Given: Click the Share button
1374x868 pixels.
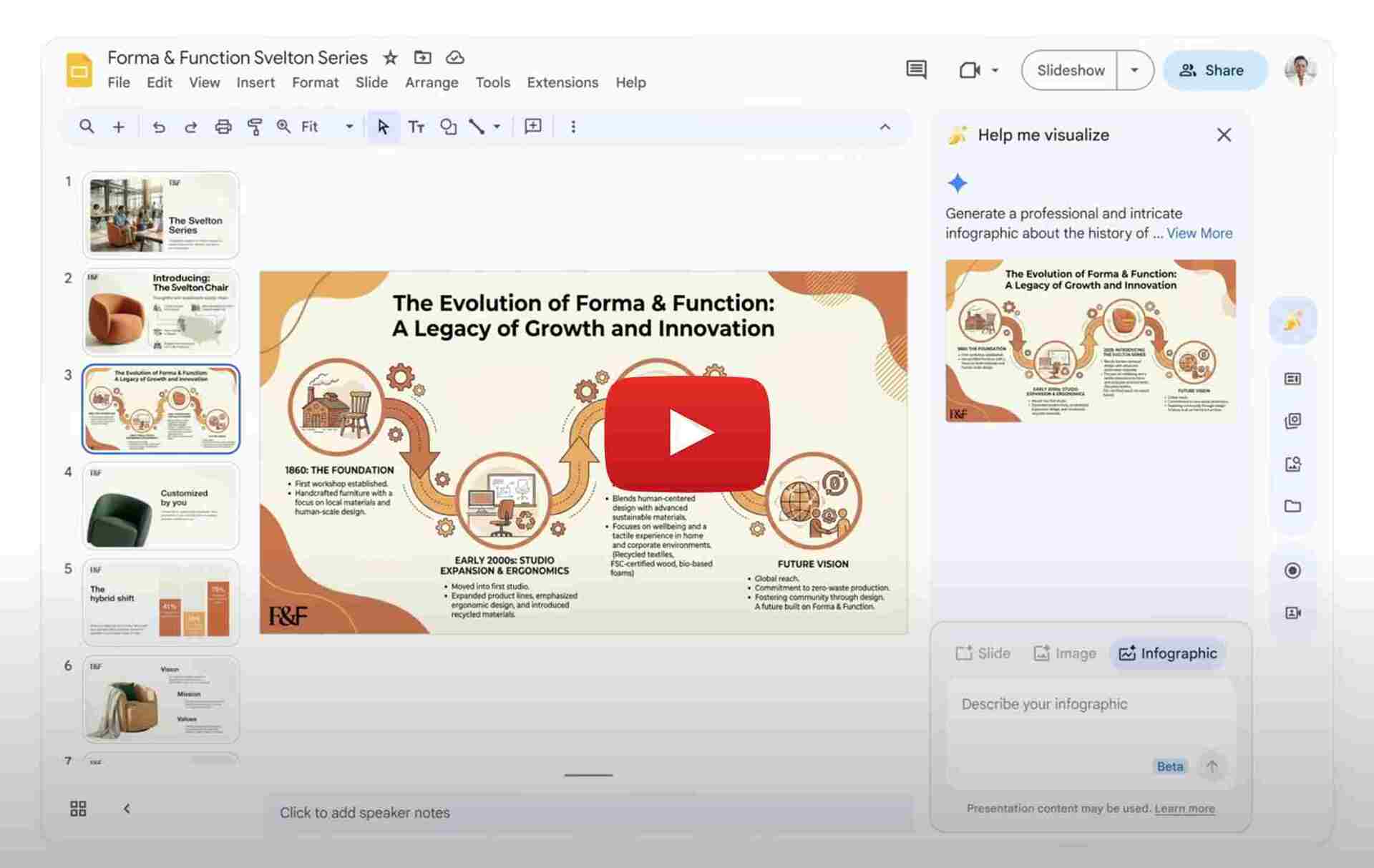Looking at the screenshot, I should coord(1214,70).
